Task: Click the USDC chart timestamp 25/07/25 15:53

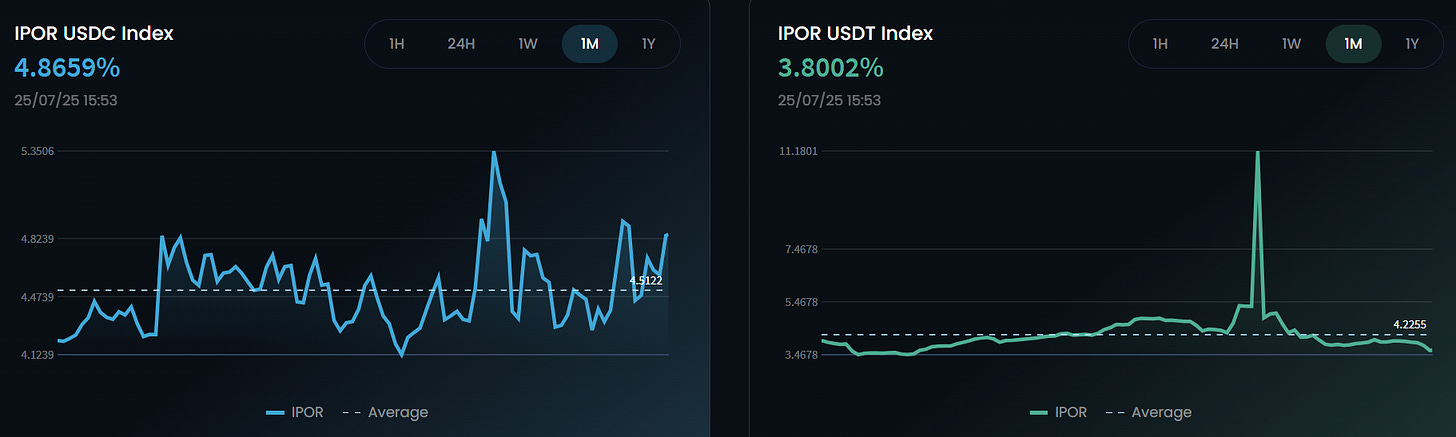Action: coord(67,100)
